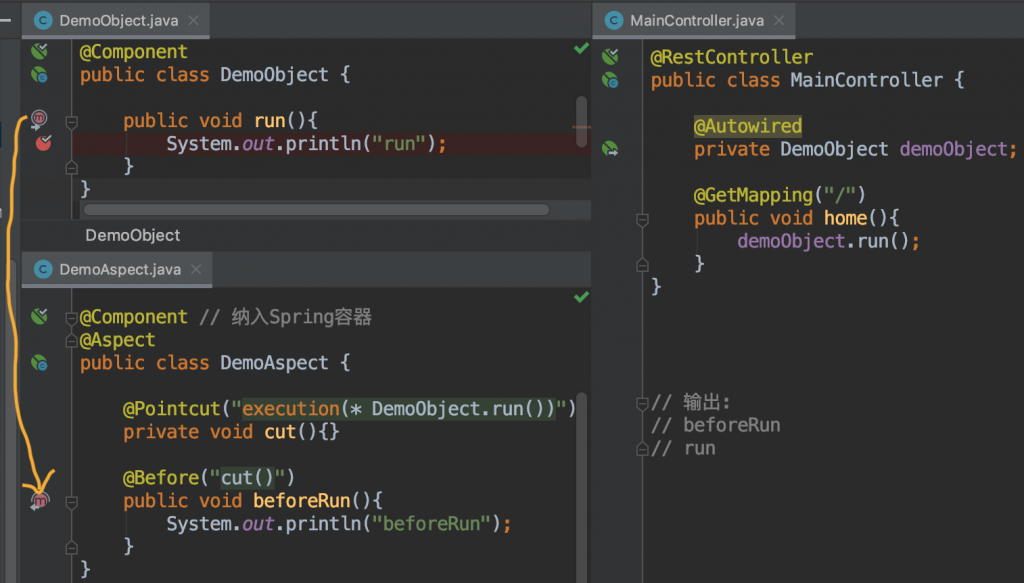Collapse the run() method fold marker
Image resolution: width=1024 pixels, height=583 pixels.
coord(72,121)
